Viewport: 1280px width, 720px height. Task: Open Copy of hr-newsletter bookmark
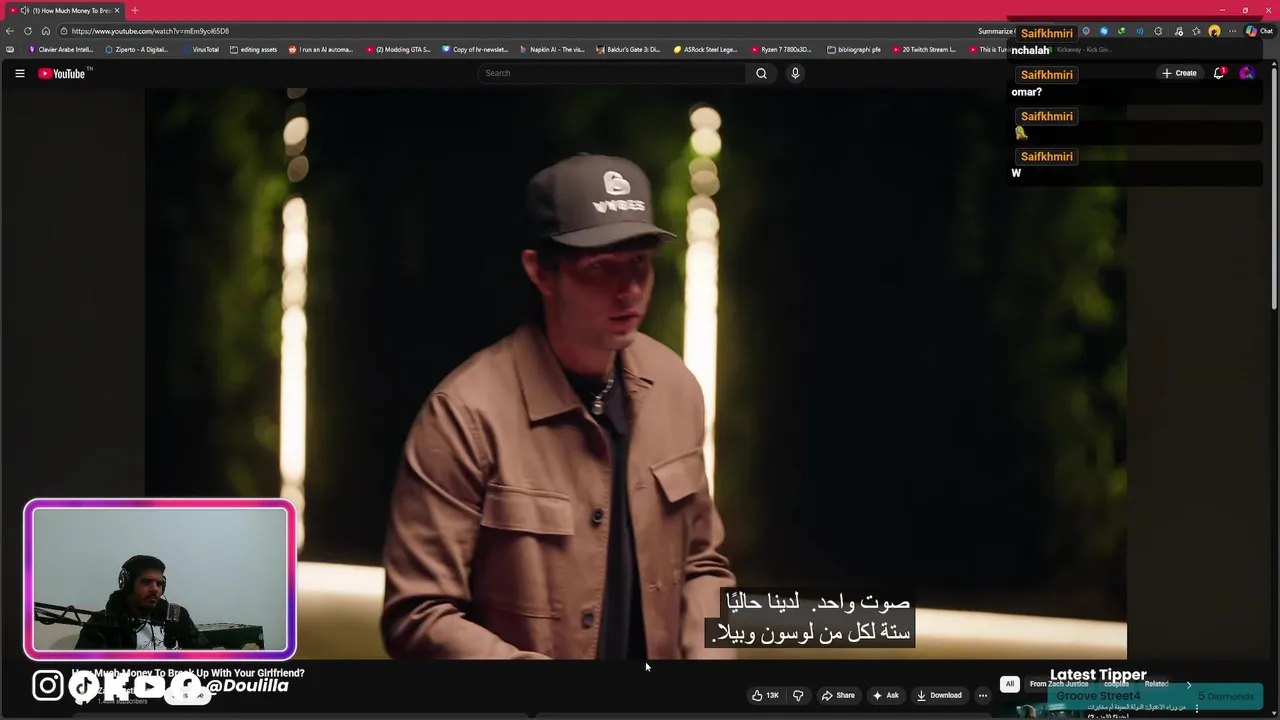476,49
